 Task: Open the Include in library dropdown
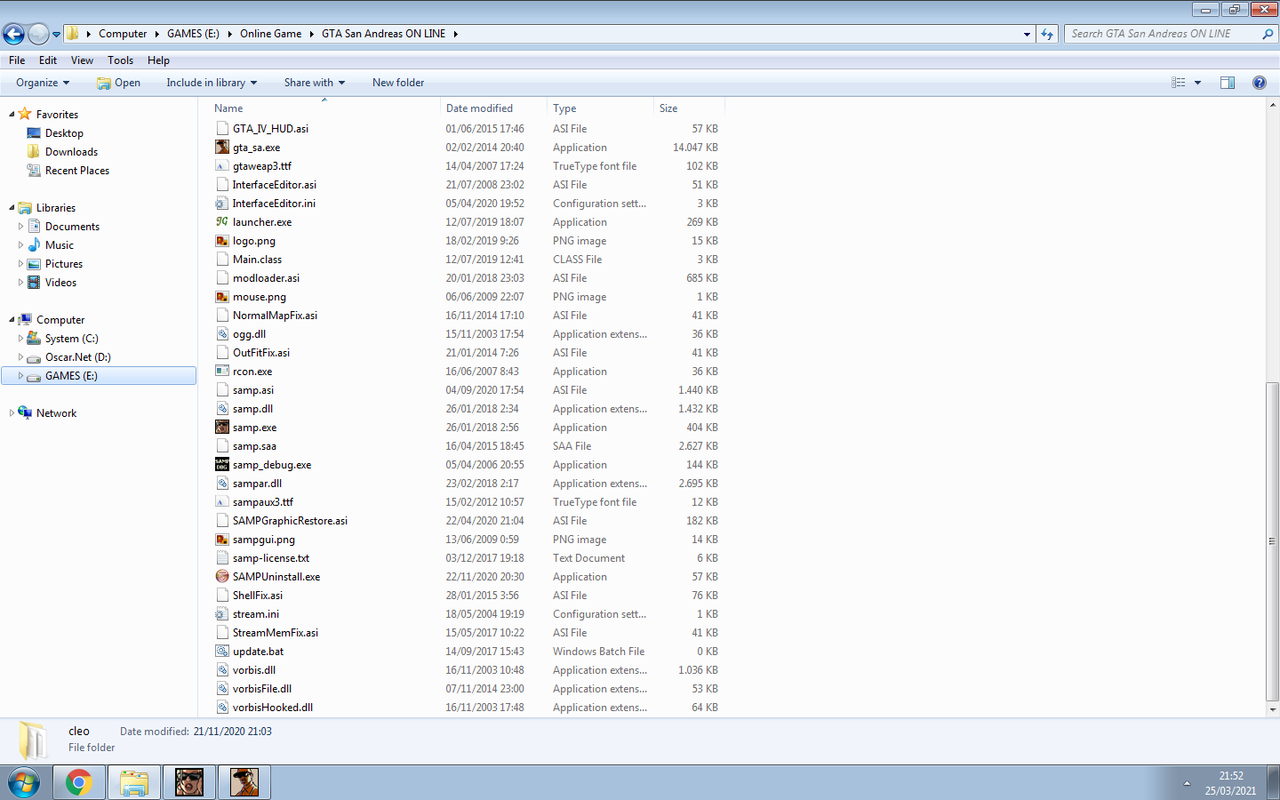pos(212,83)
